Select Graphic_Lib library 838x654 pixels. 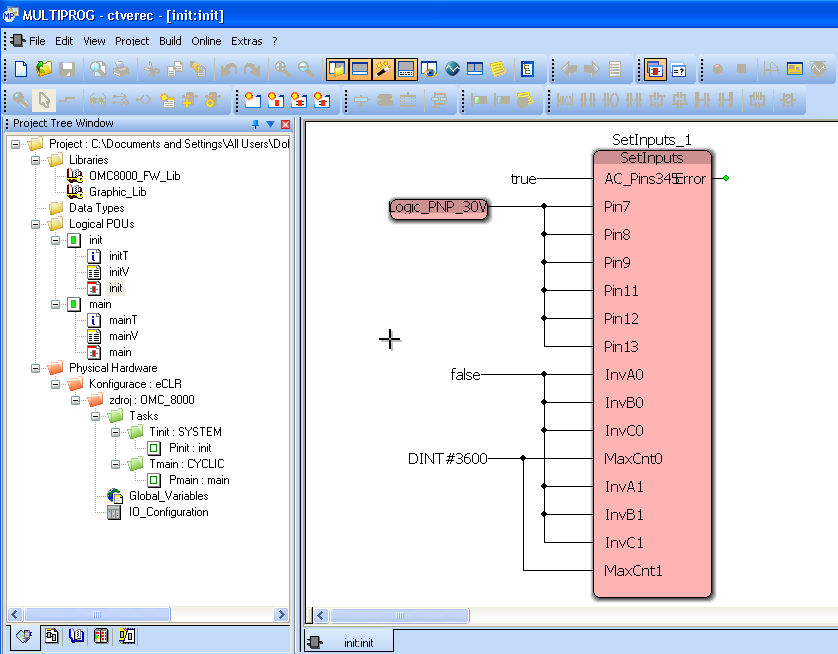tap(118, 192)
